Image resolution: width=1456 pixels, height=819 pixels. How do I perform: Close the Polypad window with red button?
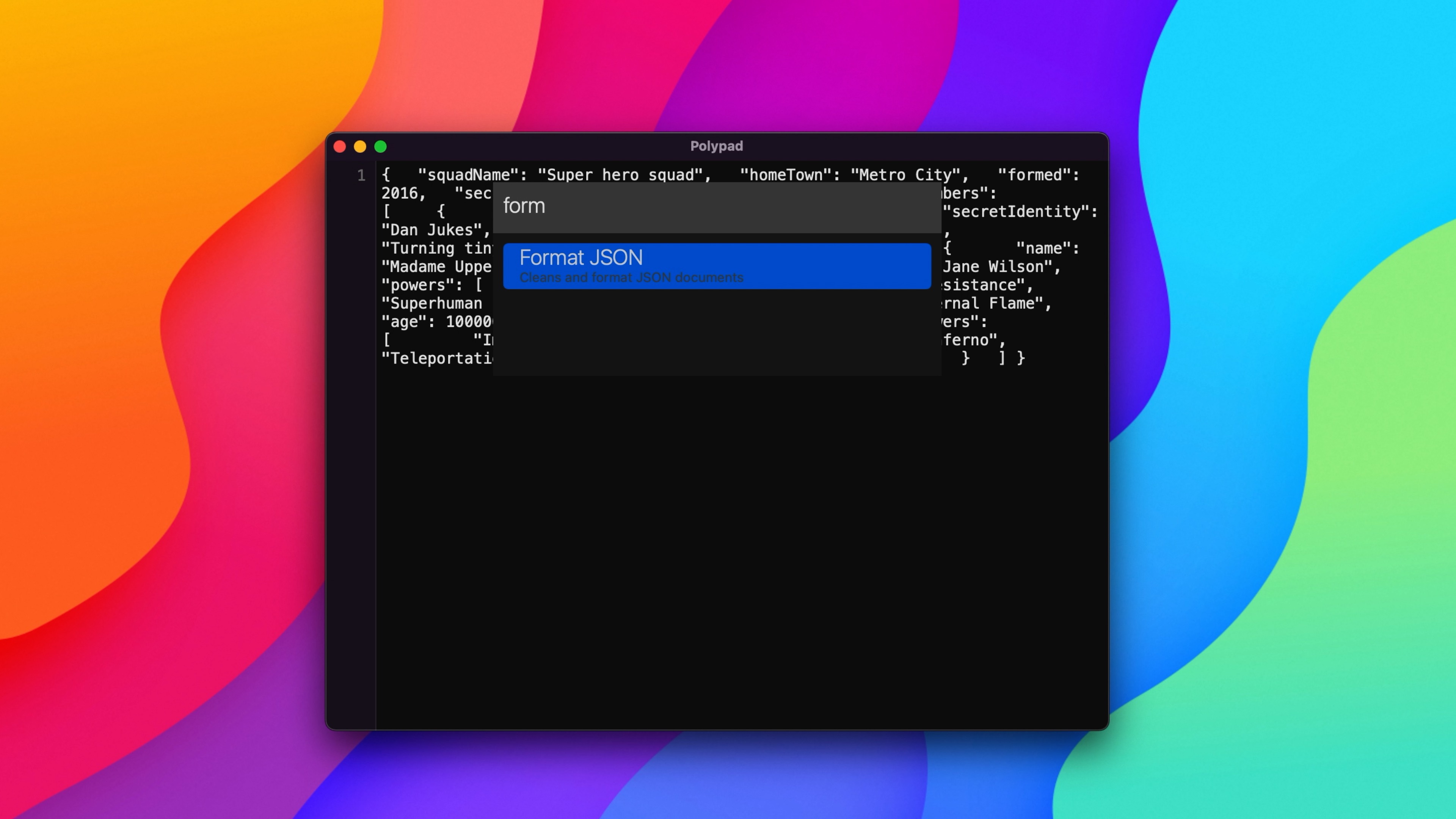pos(340,147)
